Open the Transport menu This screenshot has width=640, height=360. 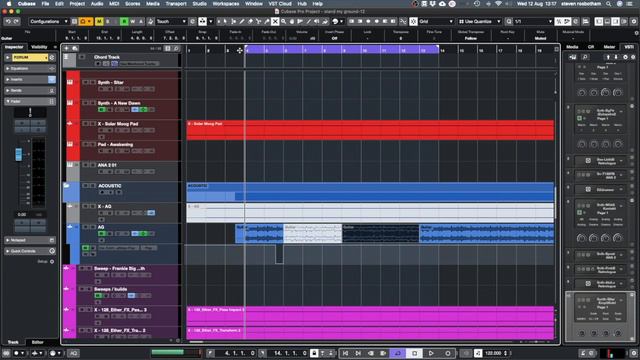click(x=176, y=4)
